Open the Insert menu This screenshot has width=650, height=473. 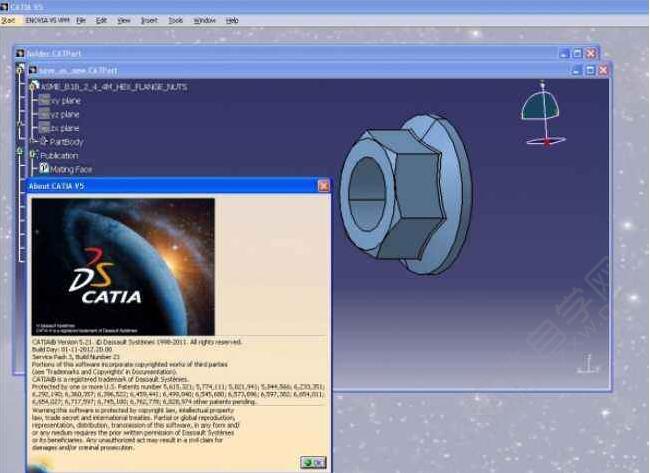[149, 20]
